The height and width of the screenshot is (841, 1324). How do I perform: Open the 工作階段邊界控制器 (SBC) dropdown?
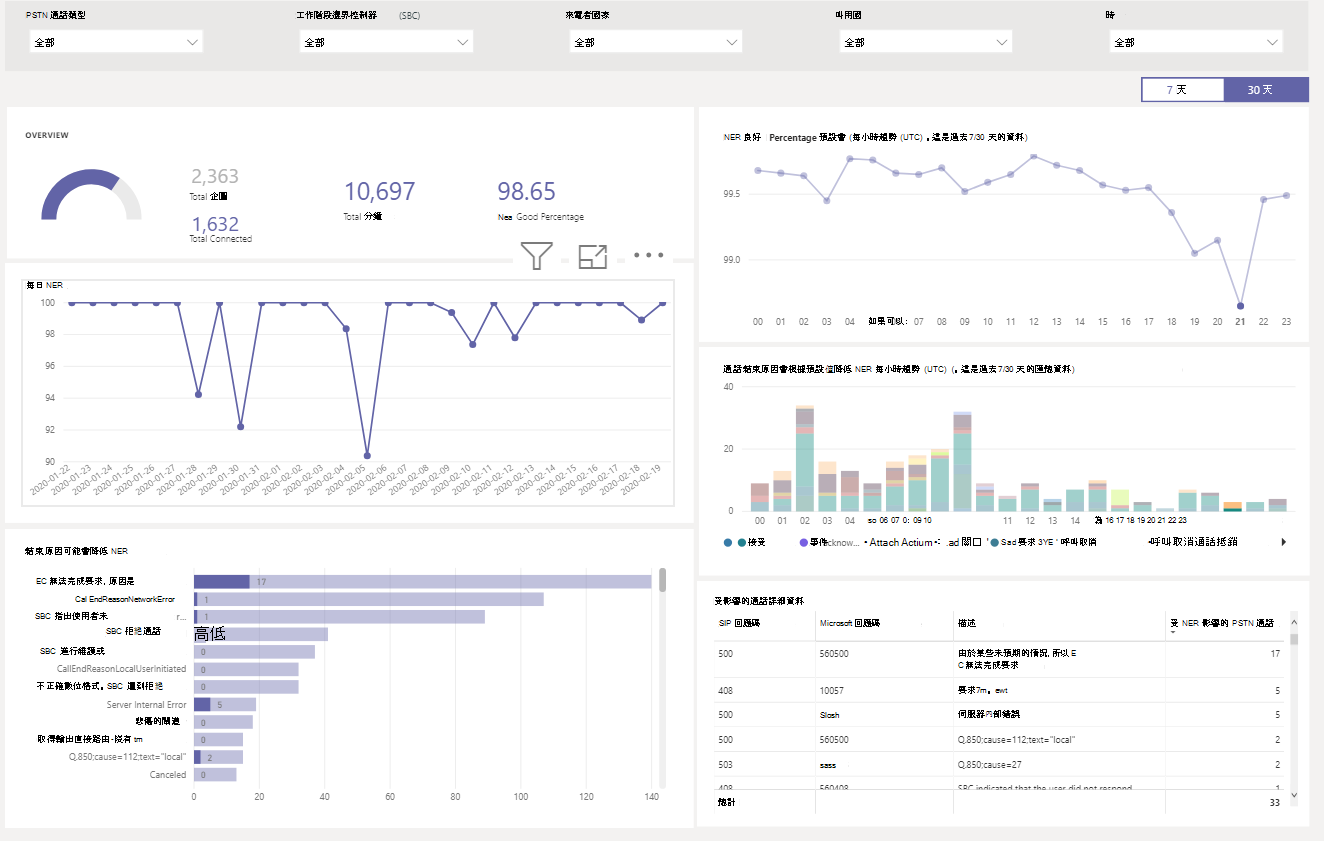pos(386,42)
